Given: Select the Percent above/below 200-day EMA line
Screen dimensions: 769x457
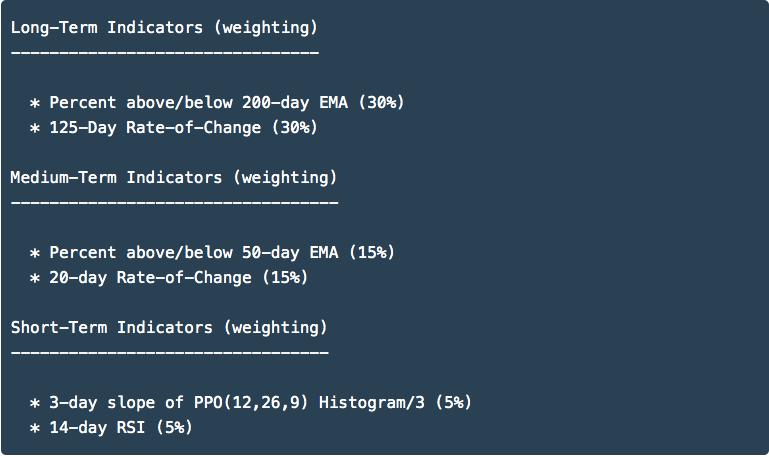Looking at the screenshot, I should point(217,103).
